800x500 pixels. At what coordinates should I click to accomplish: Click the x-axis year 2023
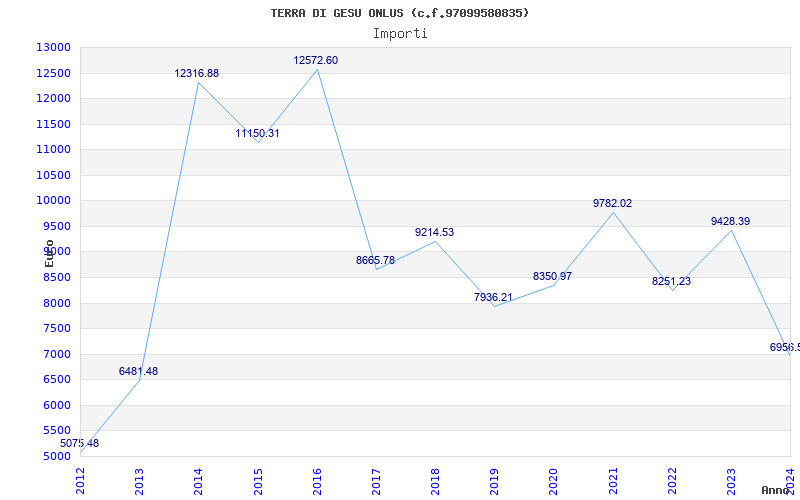pyautogui.click(x=731, y=482)
